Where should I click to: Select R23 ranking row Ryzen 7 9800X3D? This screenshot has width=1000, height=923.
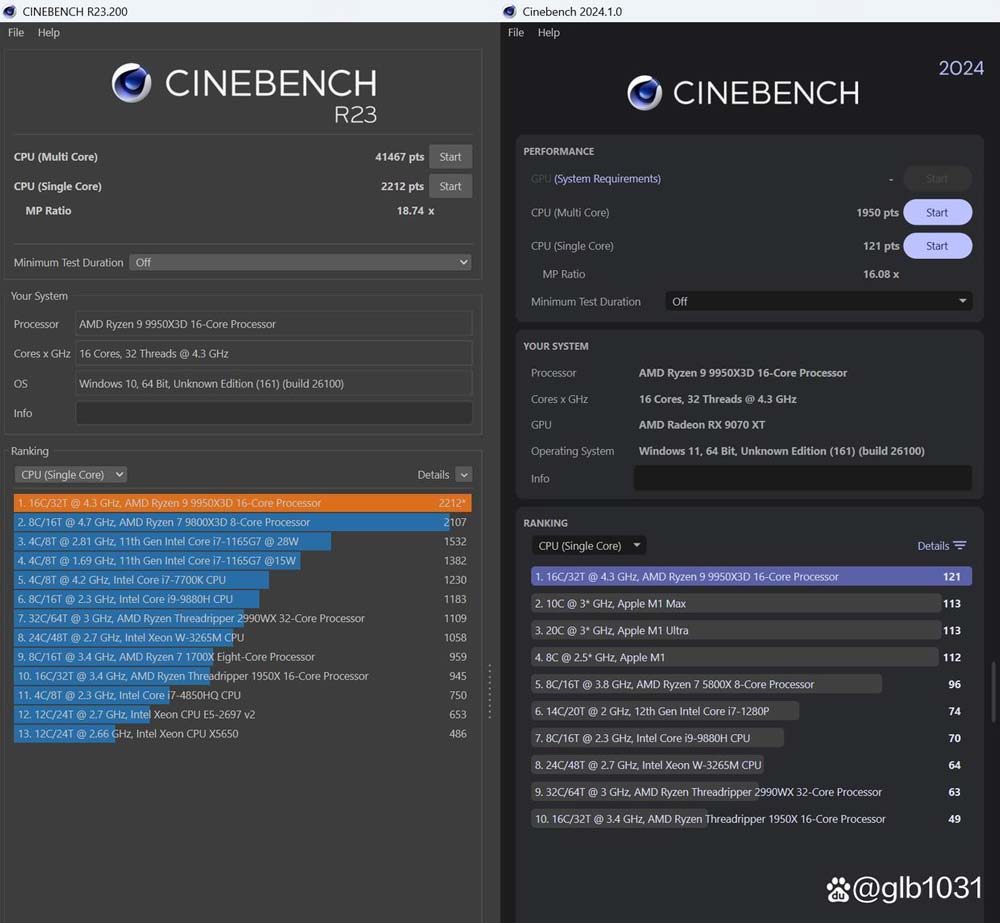click(x=242, y=522)
